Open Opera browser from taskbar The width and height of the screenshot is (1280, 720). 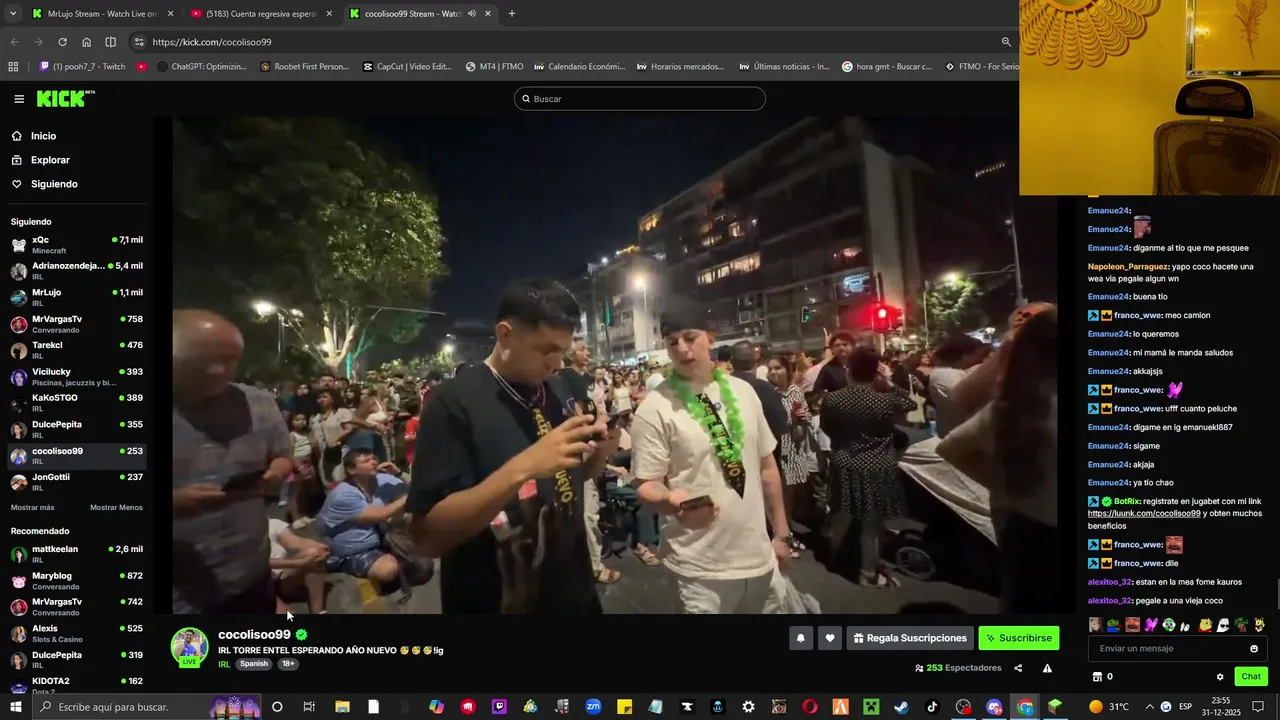coord(810,707)
